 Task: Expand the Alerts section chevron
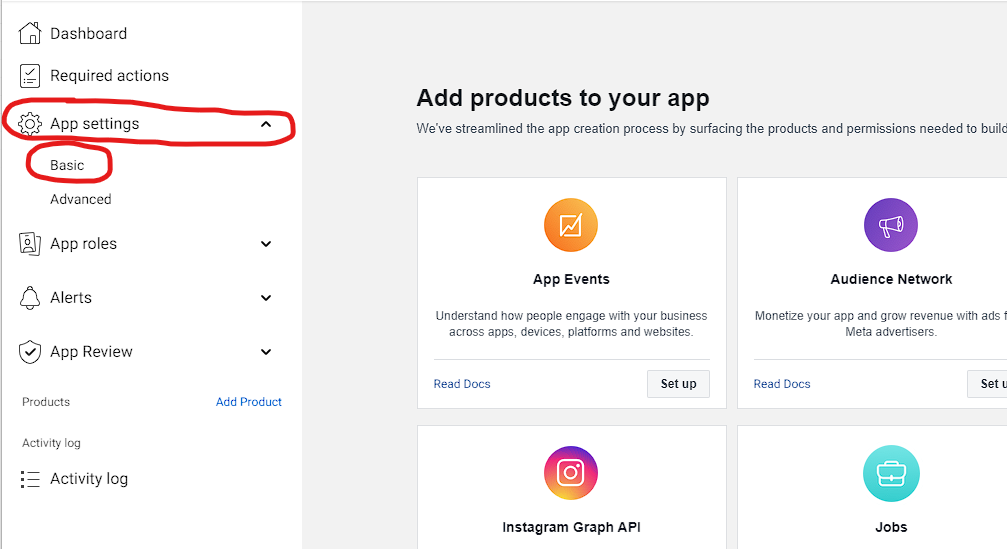point(266,298)
